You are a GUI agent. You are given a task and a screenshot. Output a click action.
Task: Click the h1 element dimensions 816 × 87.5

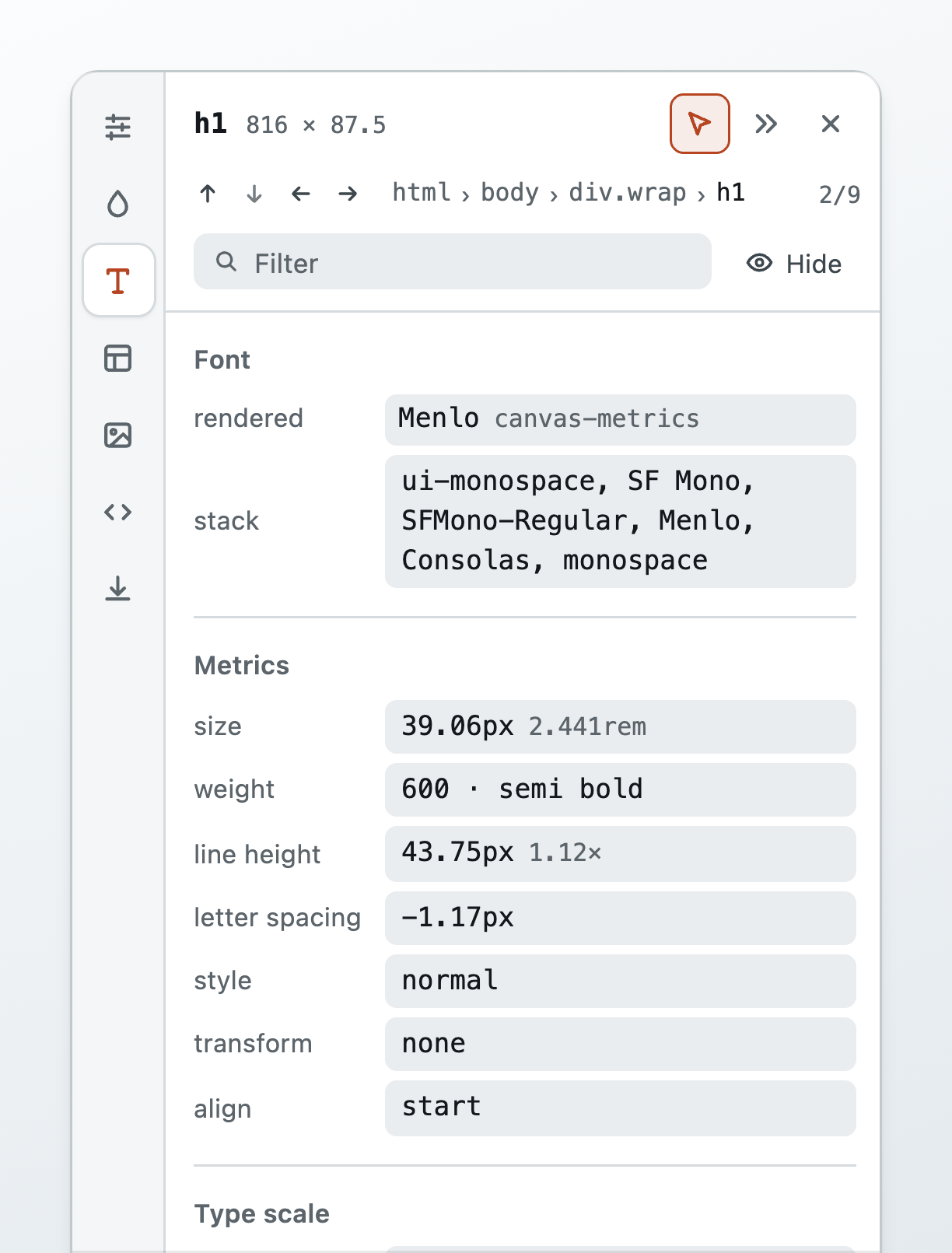click(x=316, y=125)
